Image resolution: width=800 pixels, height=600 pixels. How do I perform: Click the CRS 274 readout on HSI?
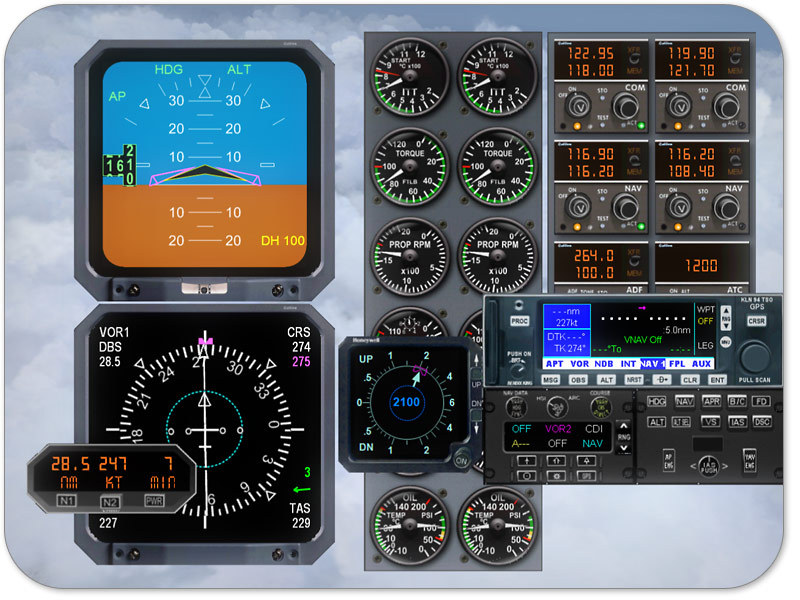[298, 339]
